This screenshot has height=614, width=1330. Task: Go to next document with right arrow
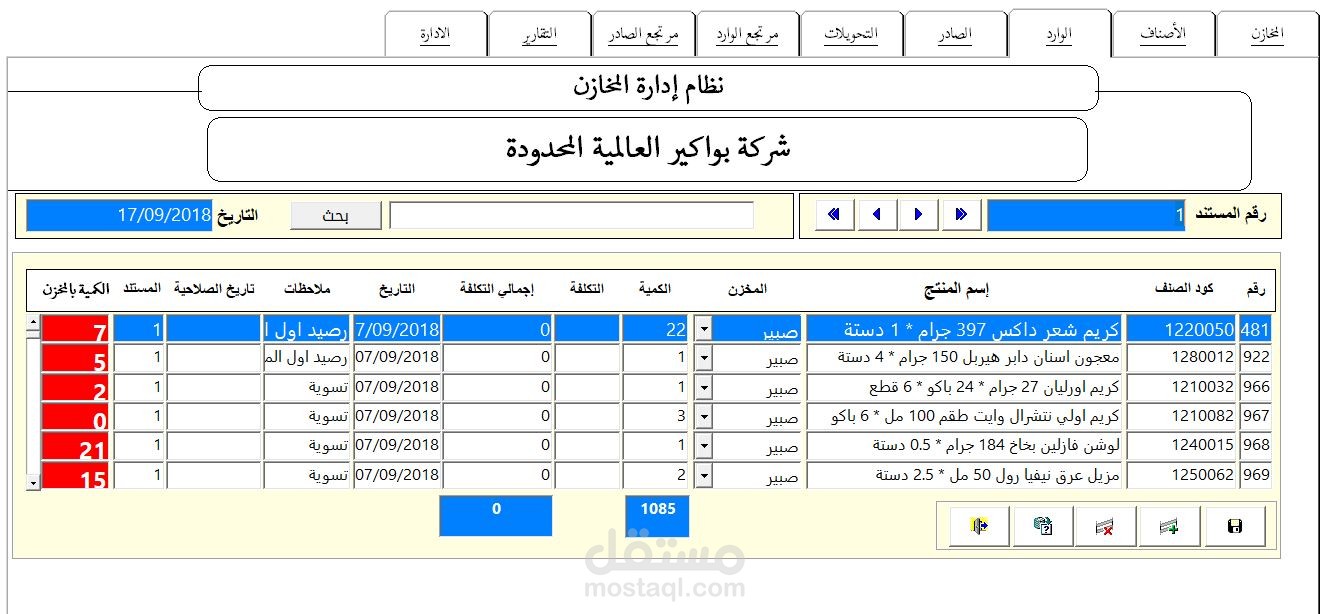(x=919, y=213)
